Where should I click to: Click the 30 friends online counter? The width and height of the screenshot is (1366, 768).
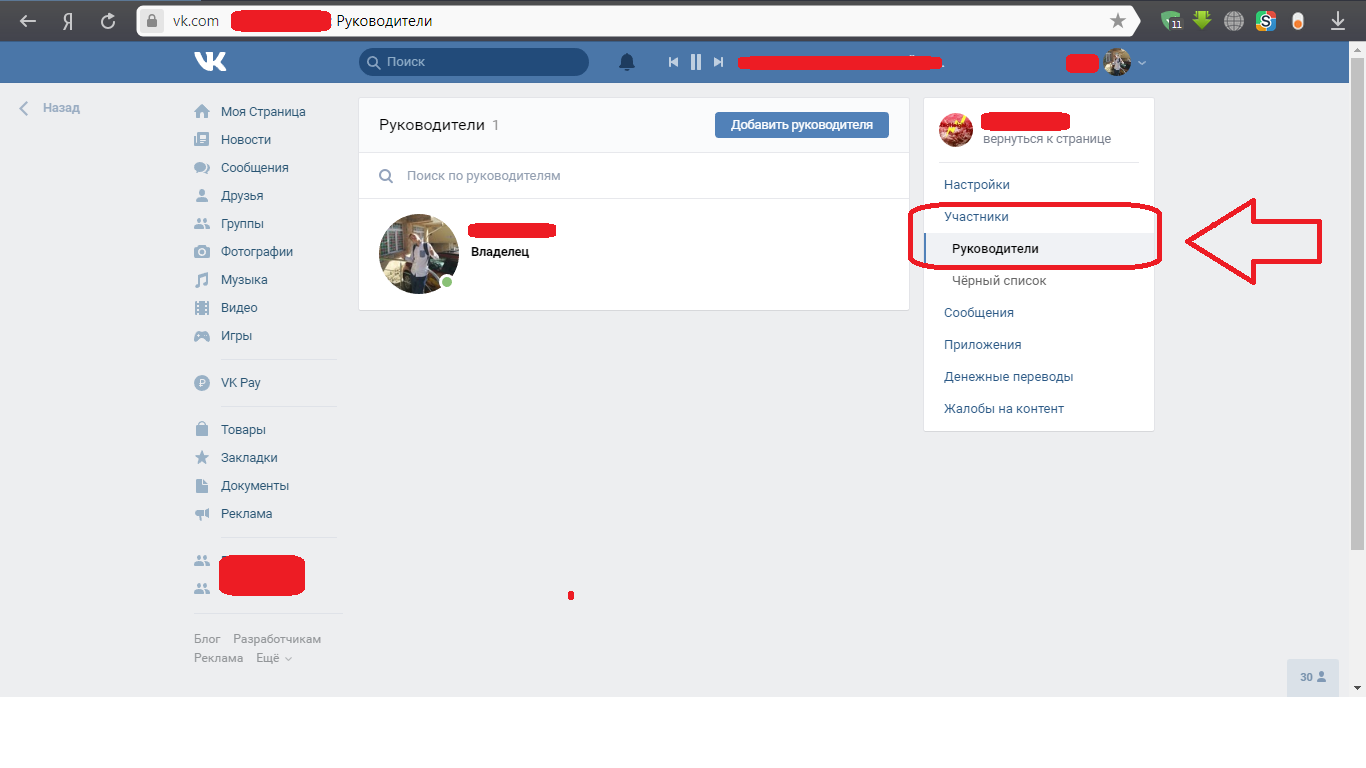(x=1313, y=677)
